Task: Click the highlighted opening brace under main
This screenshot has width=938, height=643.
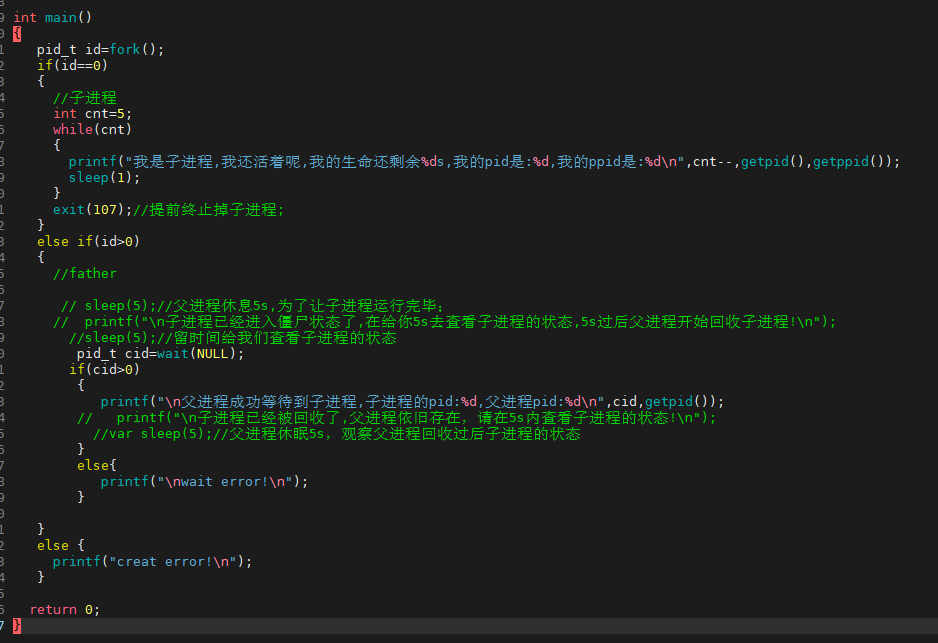Action: pyautogui.click(x=17, y=33)
